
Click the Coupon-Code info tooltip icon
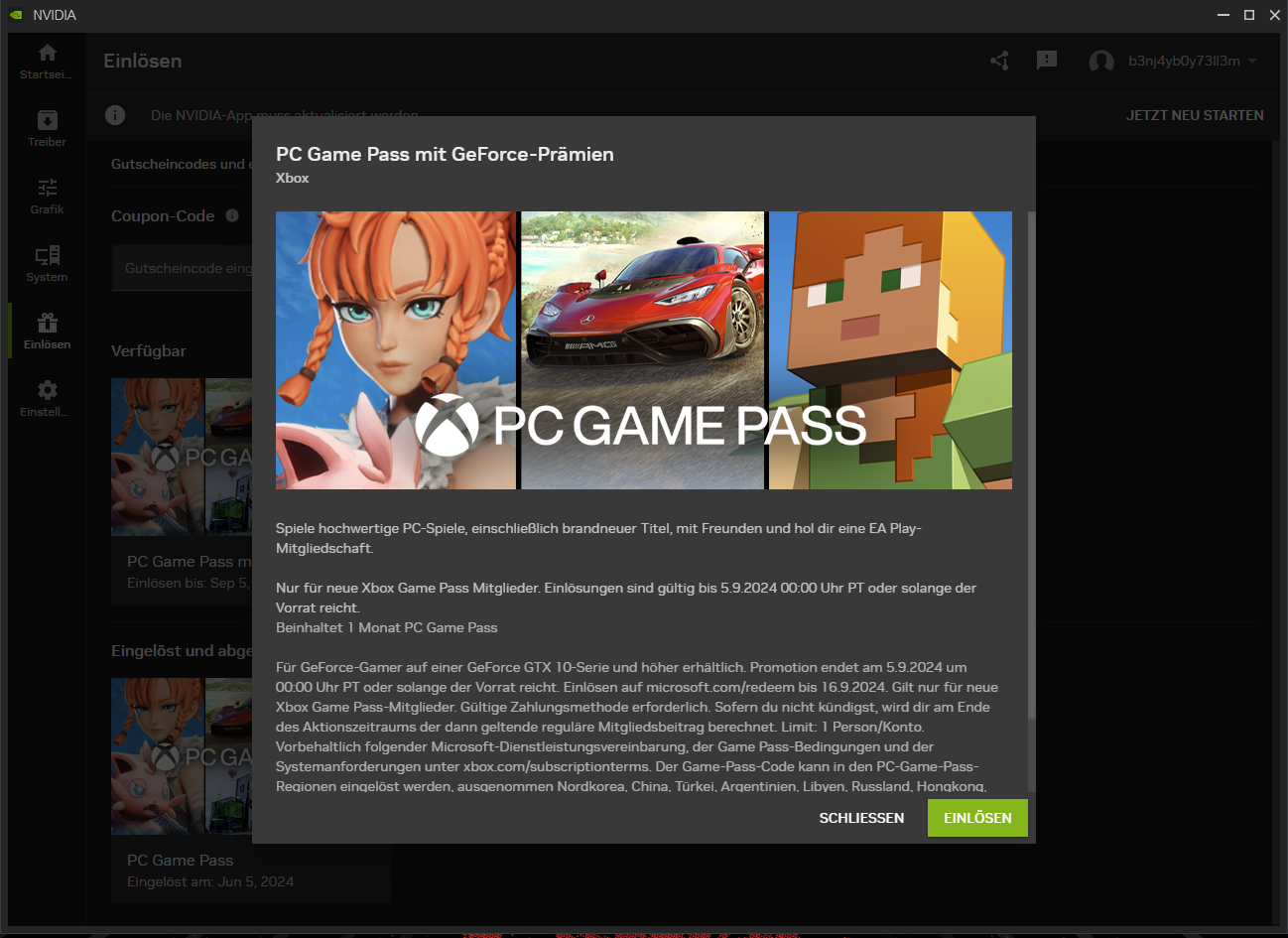coord(232,215)
